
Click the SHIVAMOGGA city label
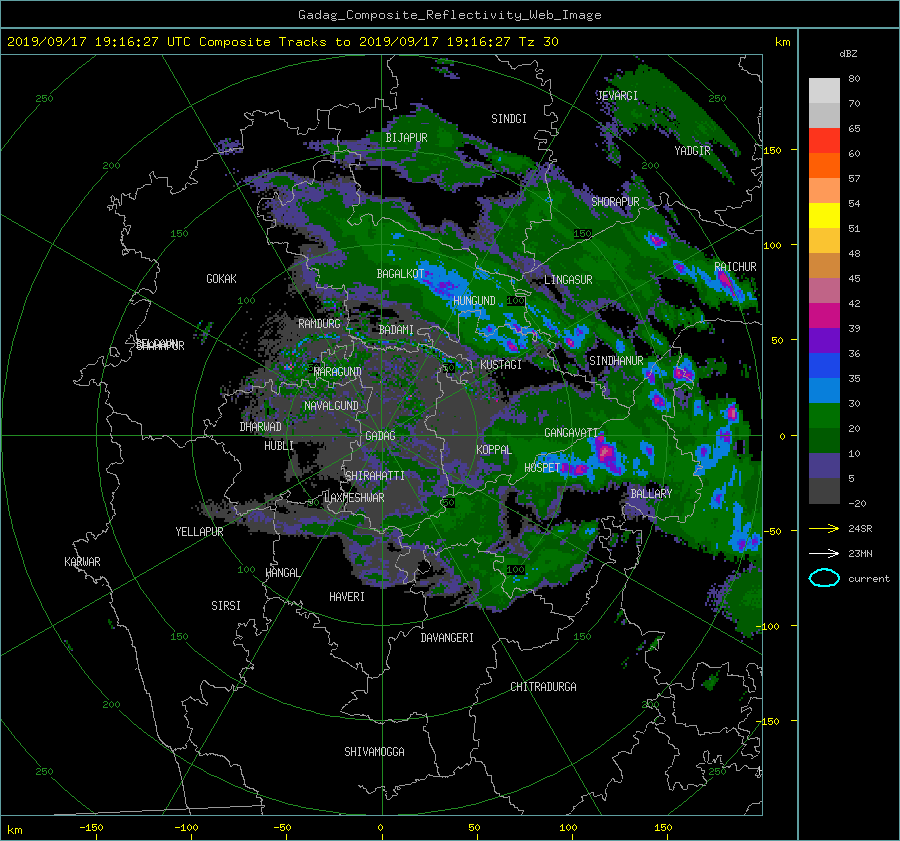pos(374,752)
